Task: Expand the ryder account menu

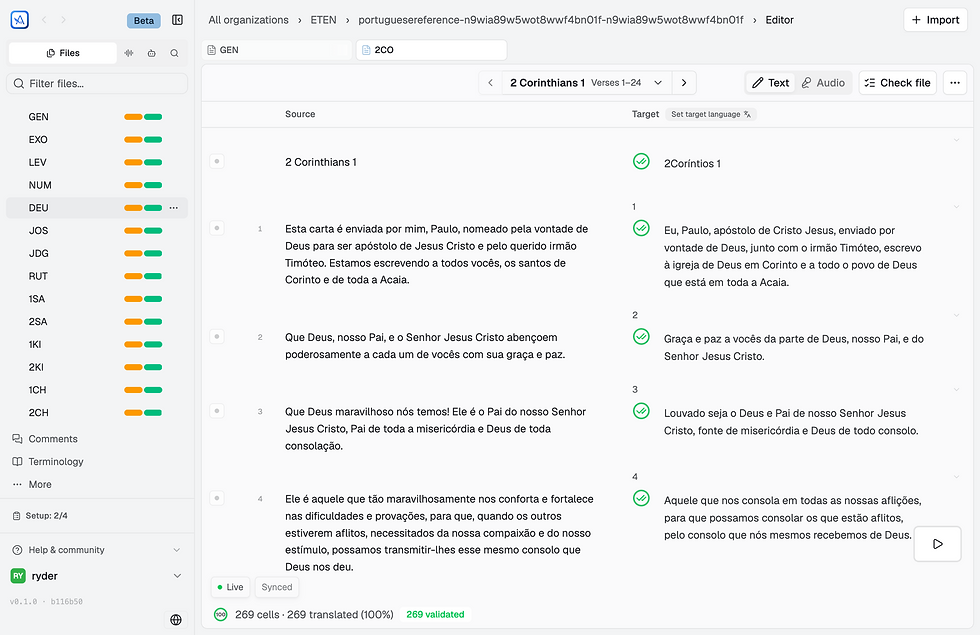Action: (x=97, y=576)
